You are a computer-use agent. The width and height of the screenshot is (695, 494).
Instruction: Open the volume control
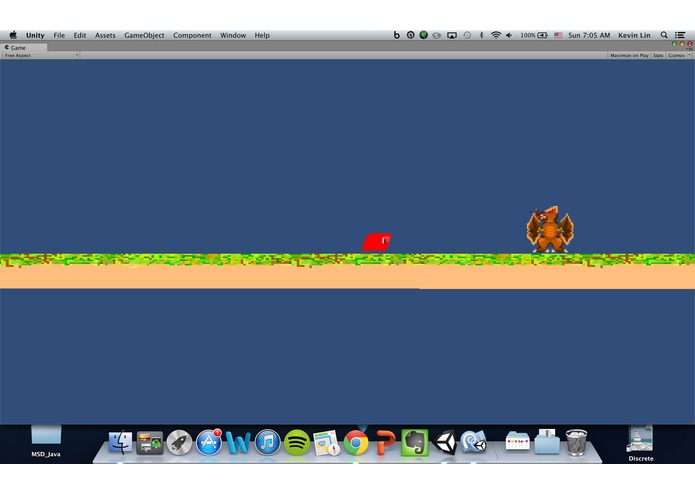[x=509, y=35]
